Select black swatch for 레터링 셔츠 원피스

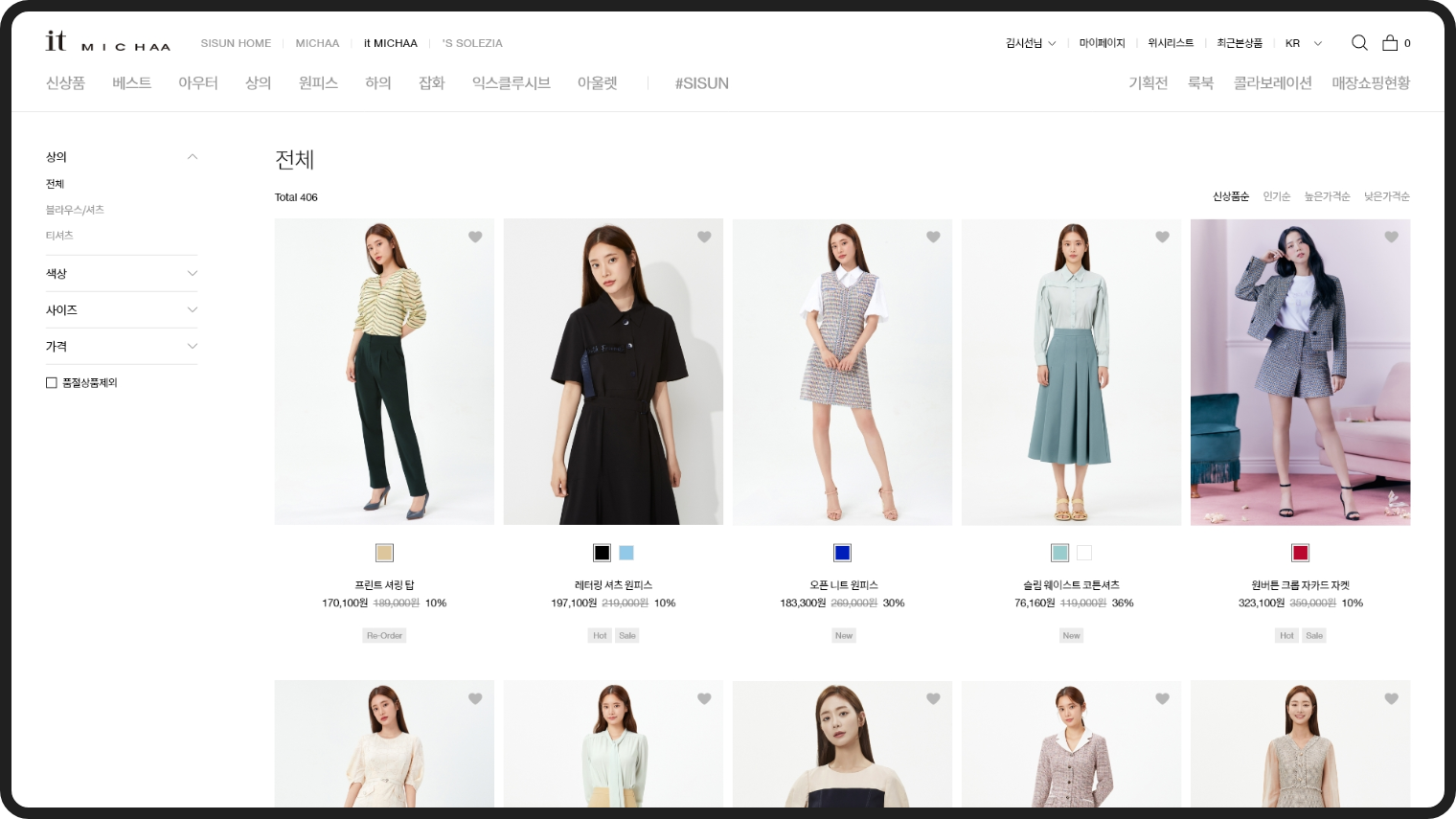602,553
